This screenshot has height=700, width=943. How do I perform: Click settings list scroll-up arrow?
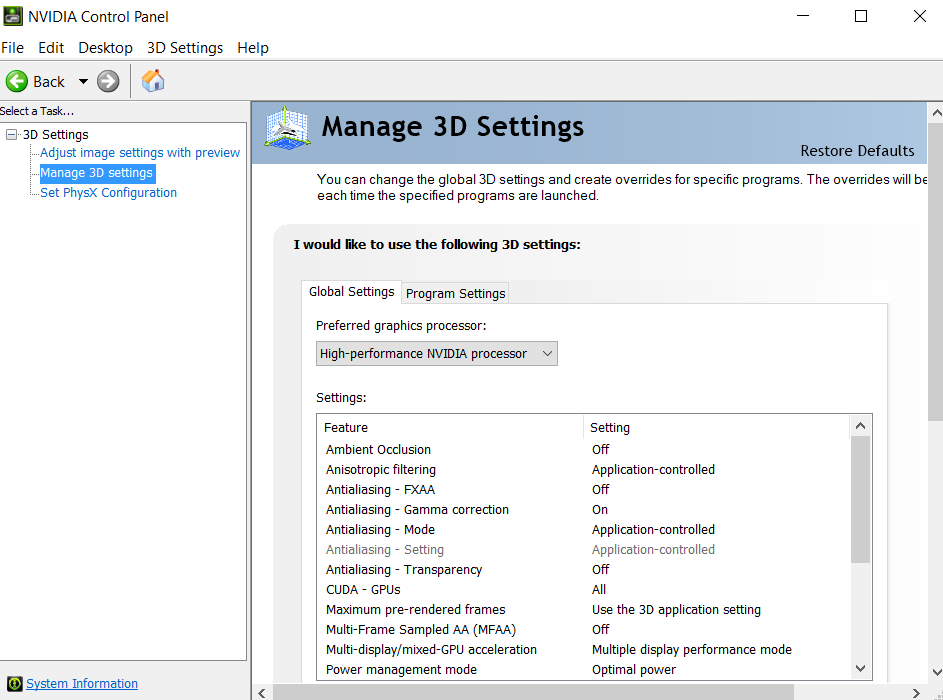(861, 426)
